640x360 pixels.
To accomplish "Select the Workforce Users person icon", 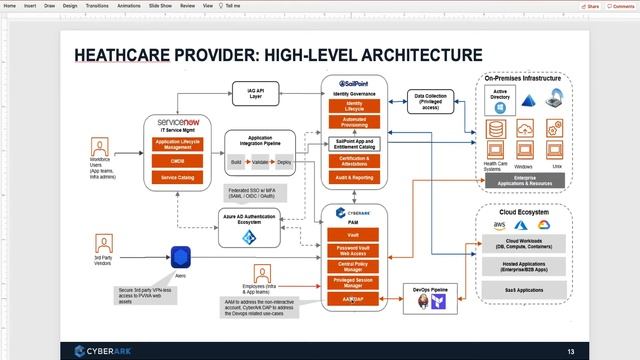I will coord(100,147).
